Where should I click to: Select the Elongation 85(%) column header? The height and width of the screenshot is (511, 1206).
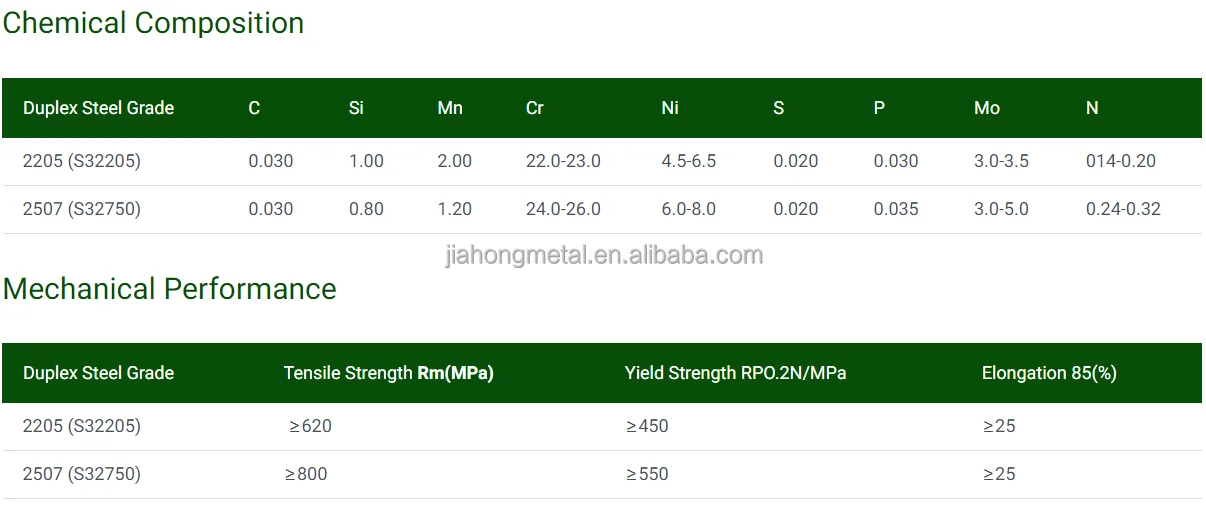click(x=1049, y=373)
